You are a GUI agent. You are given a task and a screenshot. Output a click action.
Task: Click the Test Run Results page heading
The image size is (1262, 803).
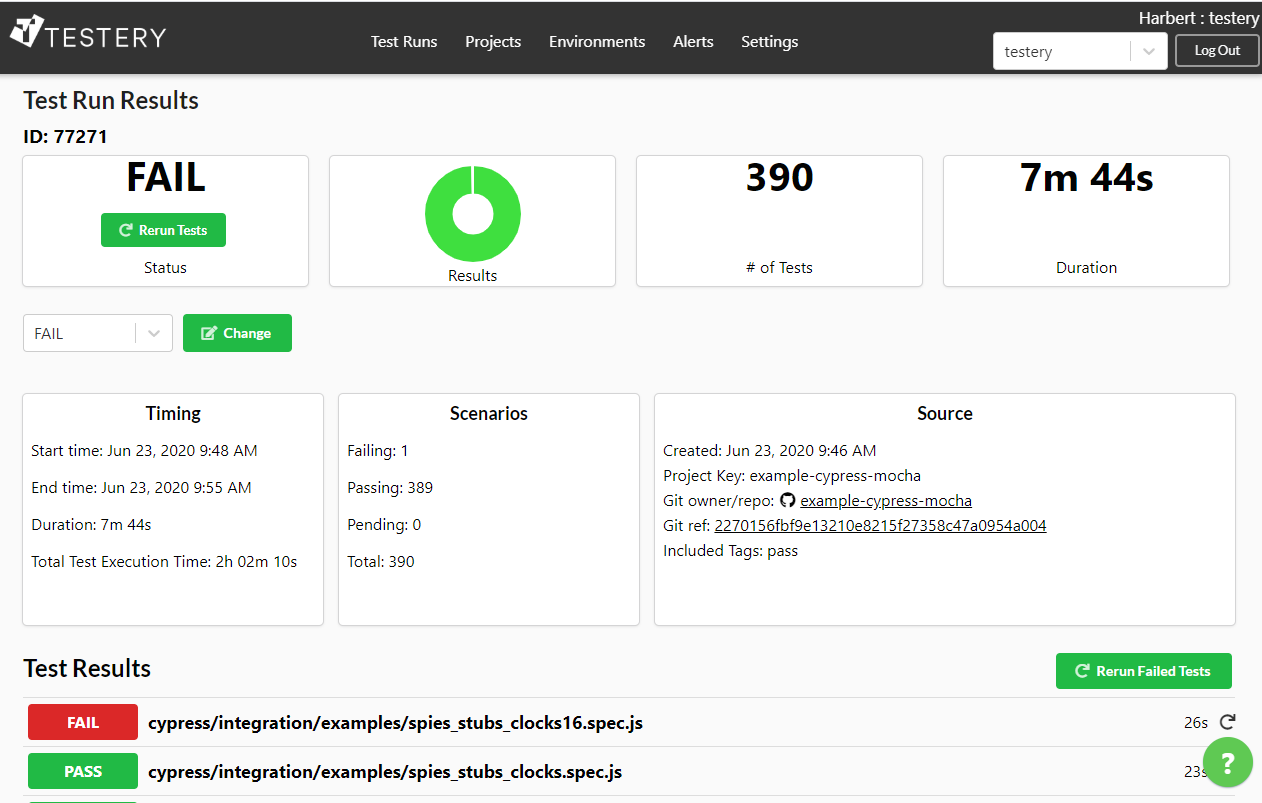[111, 100]
